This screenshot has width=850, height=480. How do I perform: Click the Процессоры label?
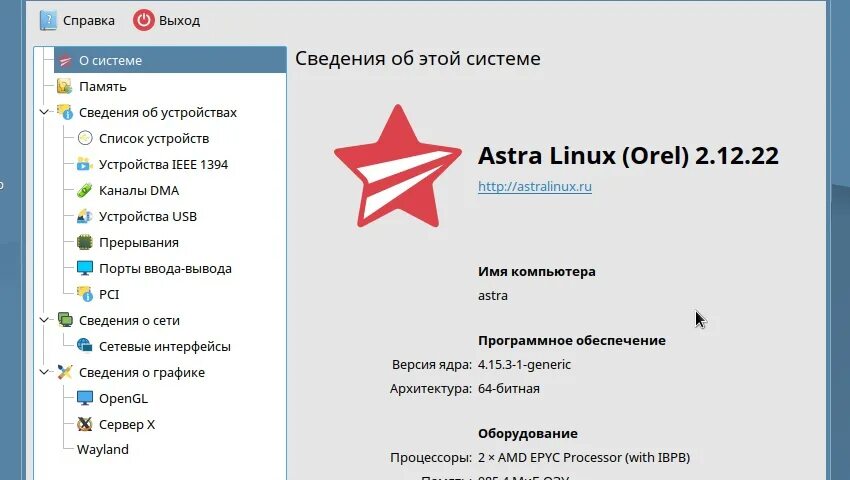pos(430,457)
